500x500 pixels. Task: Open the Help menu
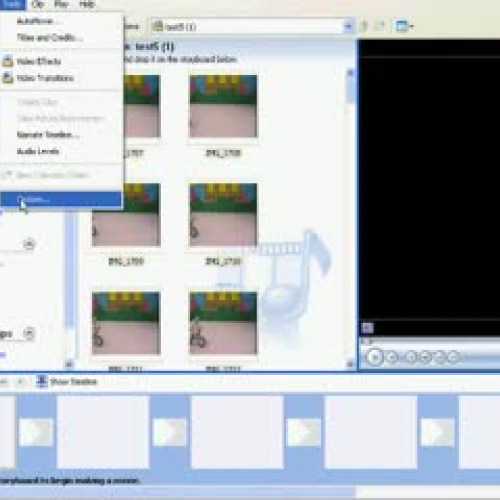coord(87,4)
